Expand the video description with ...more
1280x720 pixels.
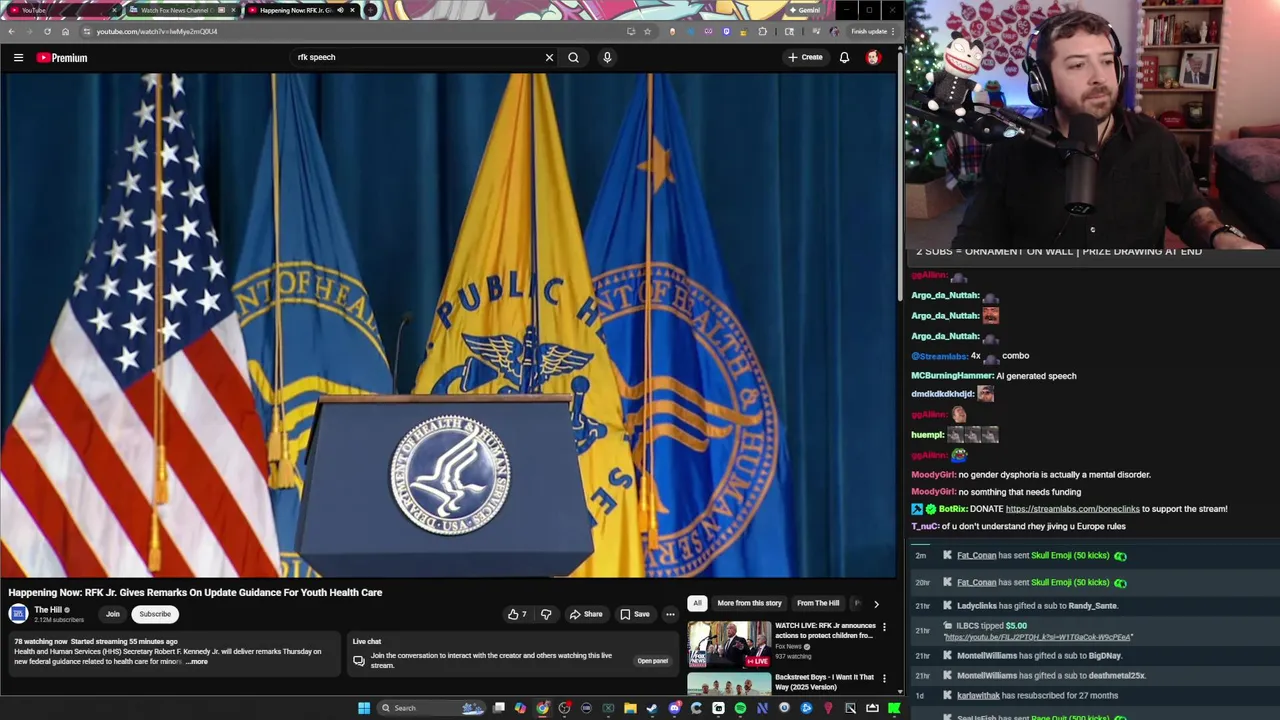(x=197, y=662)
